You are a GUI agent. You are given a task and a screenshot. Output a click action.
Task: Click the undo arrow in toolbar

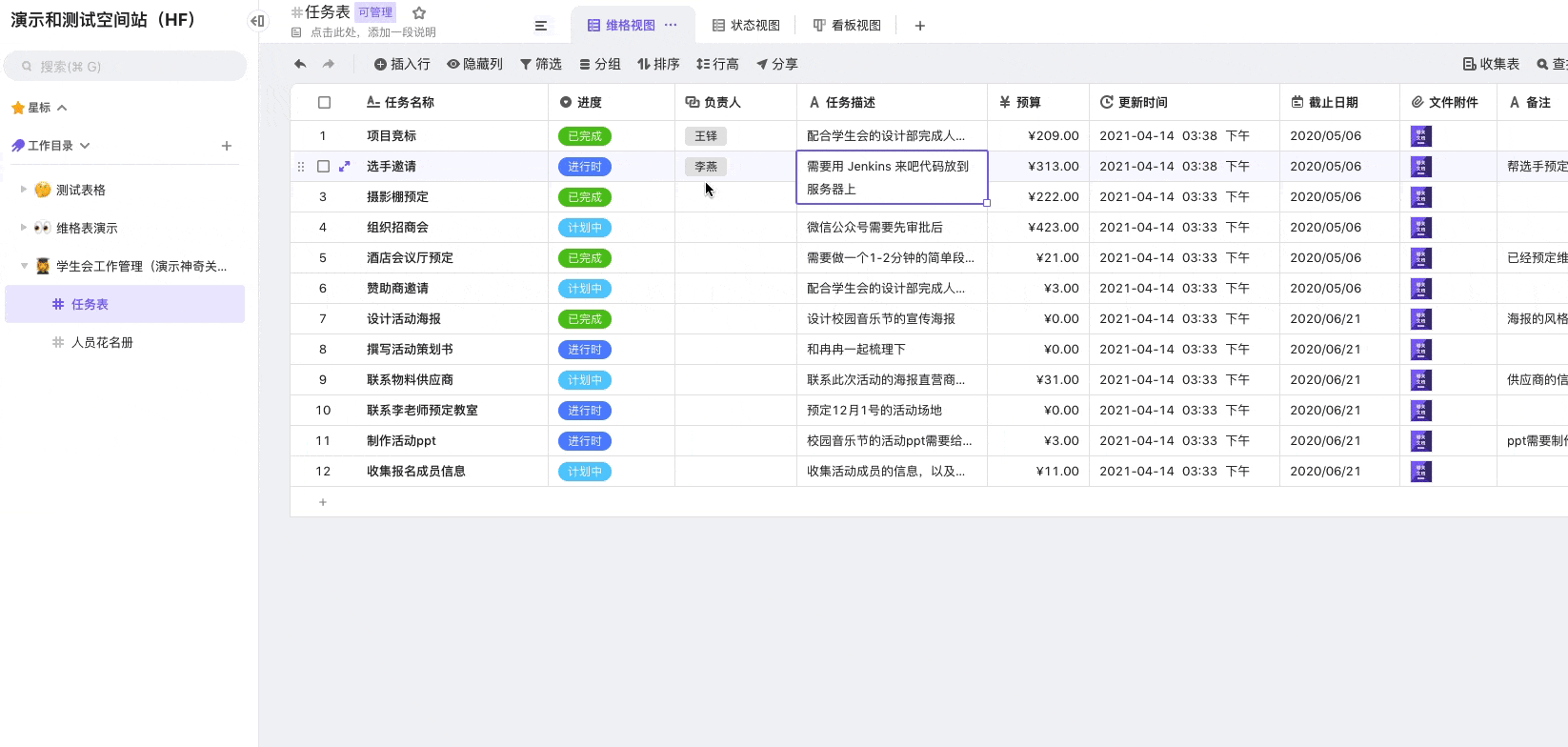click(300, 64)
